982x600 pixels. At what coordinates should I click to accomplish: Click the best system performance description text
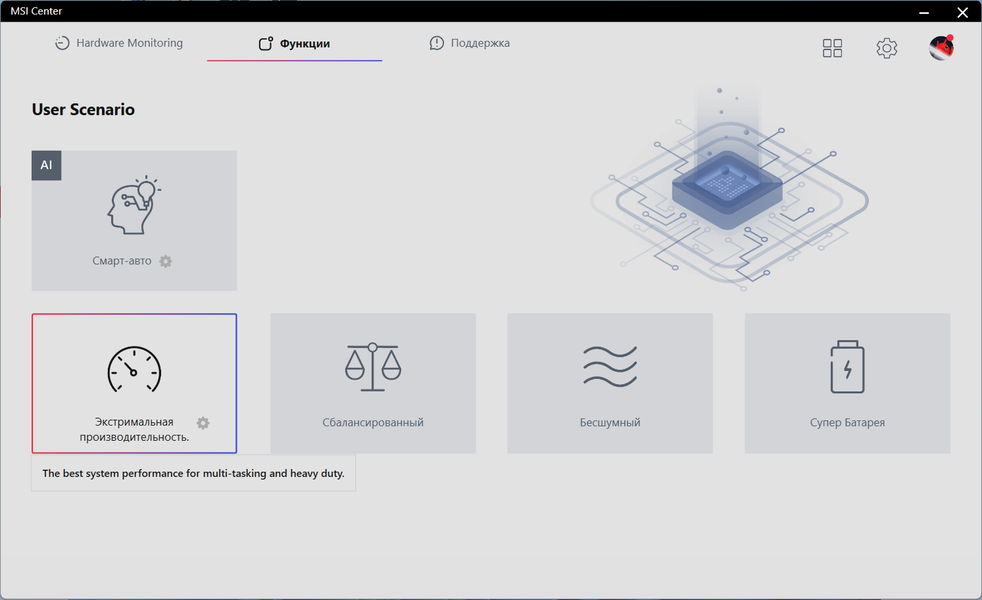tap(194, 473)
